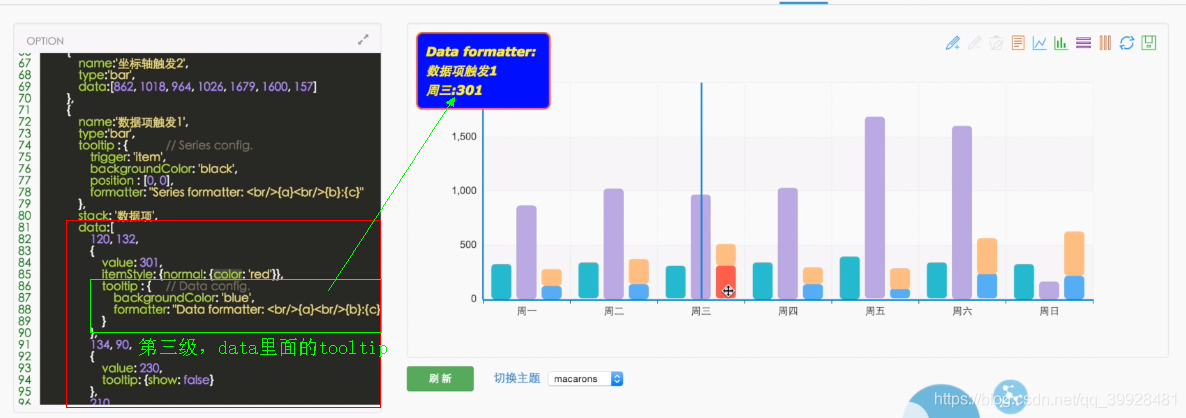1186x418 pixels.
Task: Click the orange bar segment above red 周三 bar
Action: [x=726, y=255]
